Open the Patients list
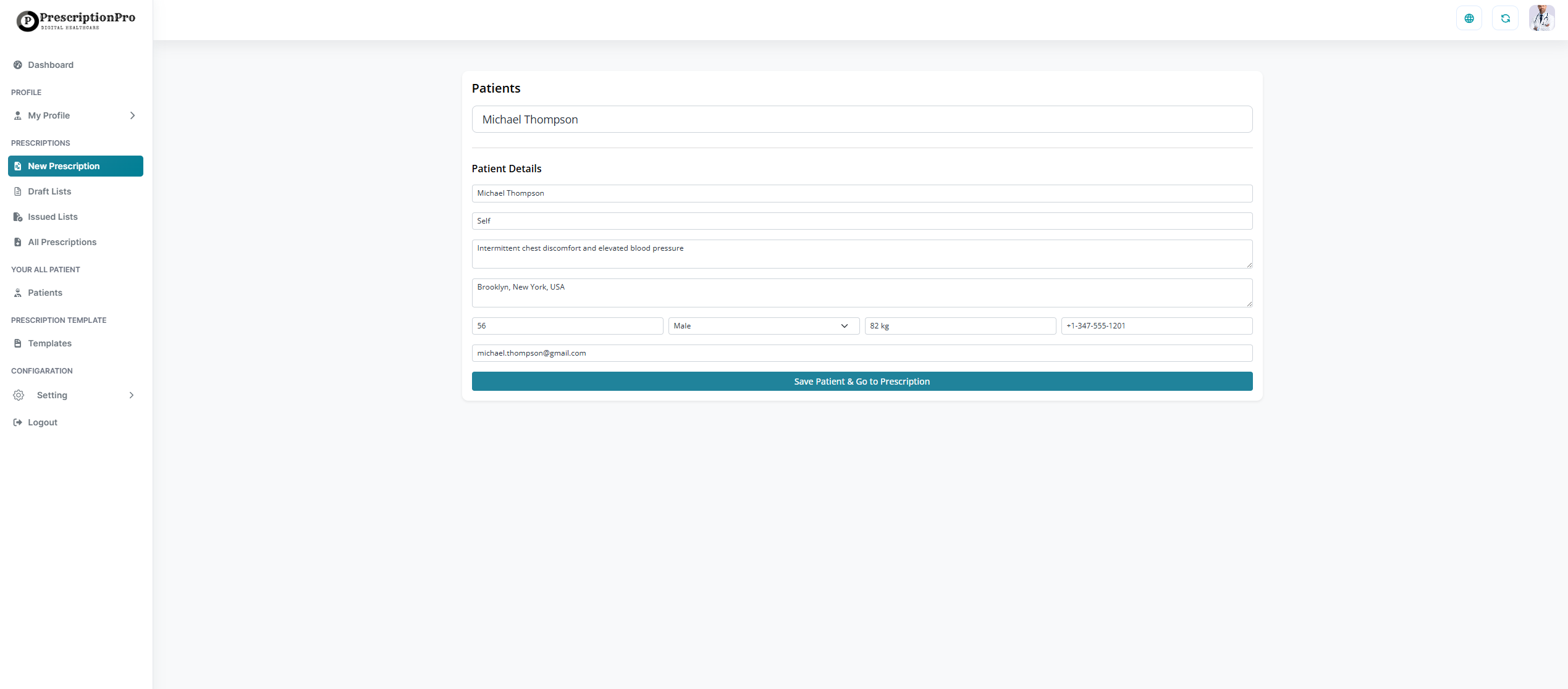 44,293
